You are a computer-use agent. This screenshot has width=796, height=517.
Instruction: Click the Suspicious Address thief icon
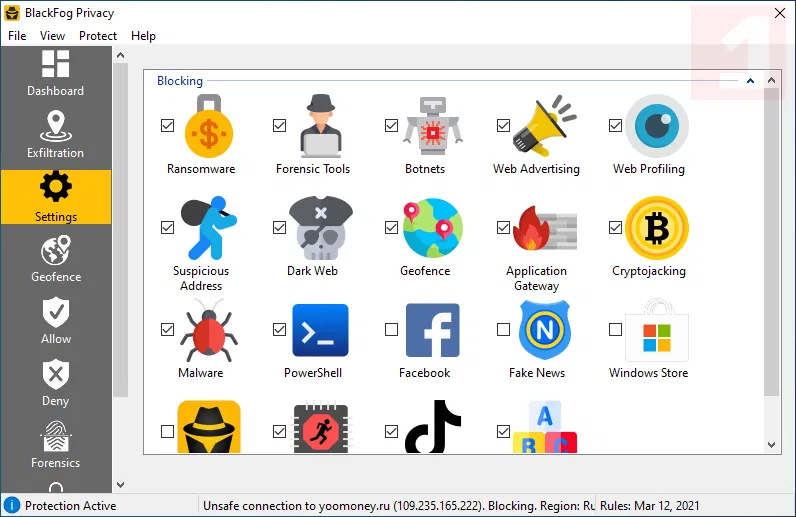point(209,228)
